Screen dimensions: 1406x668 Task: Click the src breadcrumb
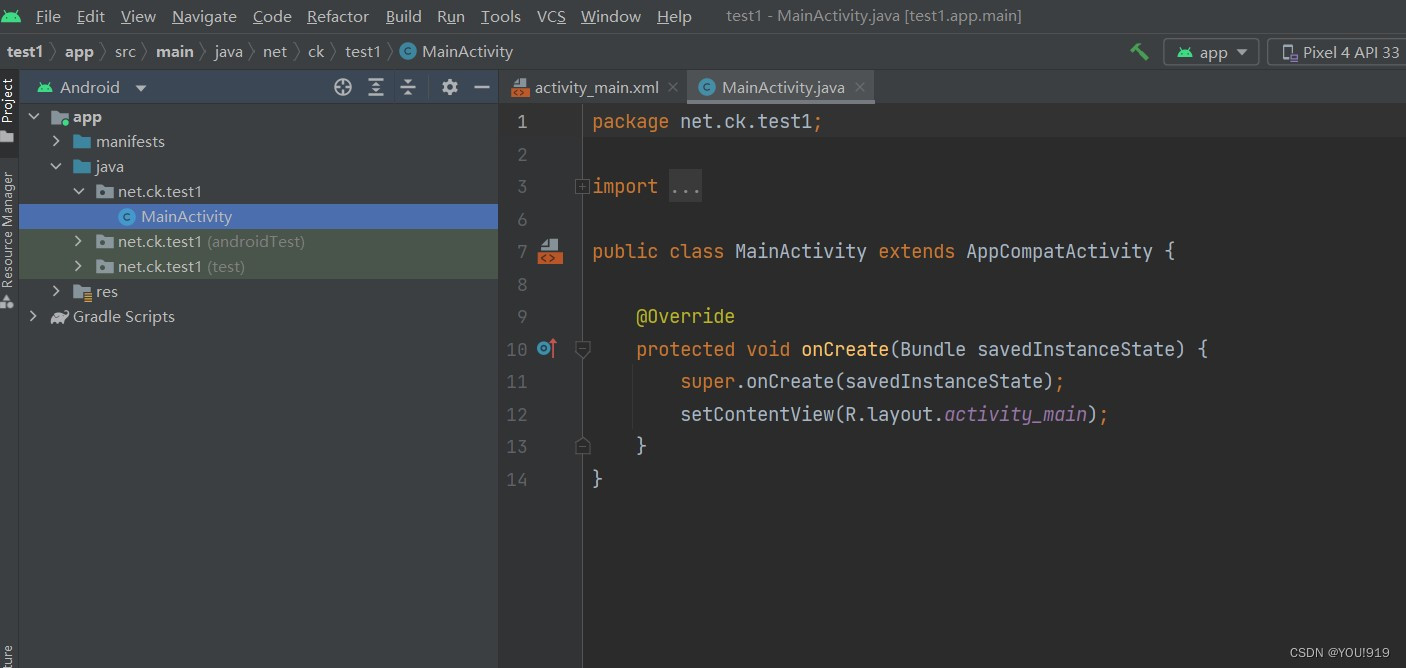click(x=125, y=51)
